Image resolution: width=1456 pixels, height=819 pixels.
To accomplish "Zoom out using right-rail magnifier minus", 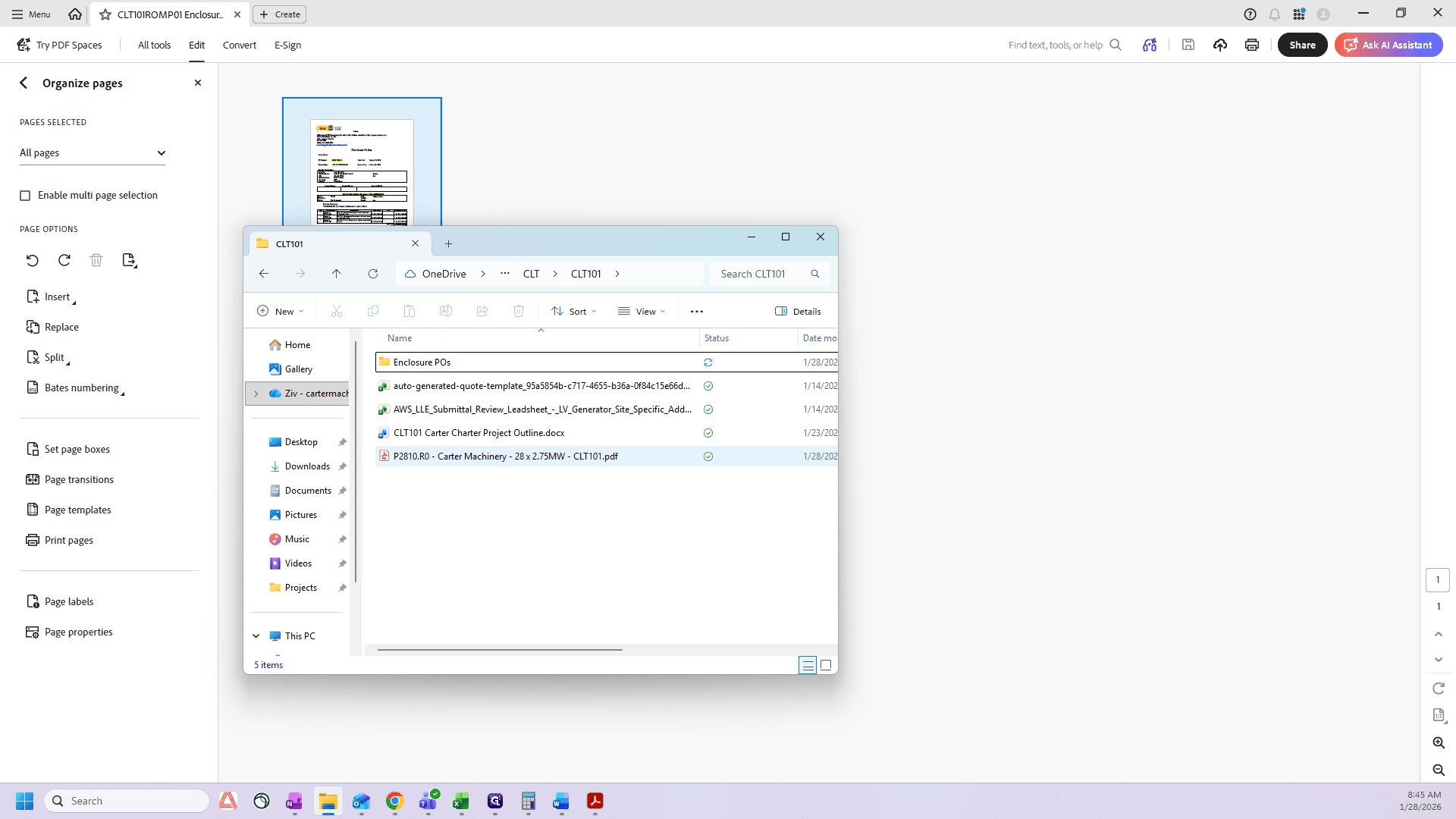I will [1439, 770].
